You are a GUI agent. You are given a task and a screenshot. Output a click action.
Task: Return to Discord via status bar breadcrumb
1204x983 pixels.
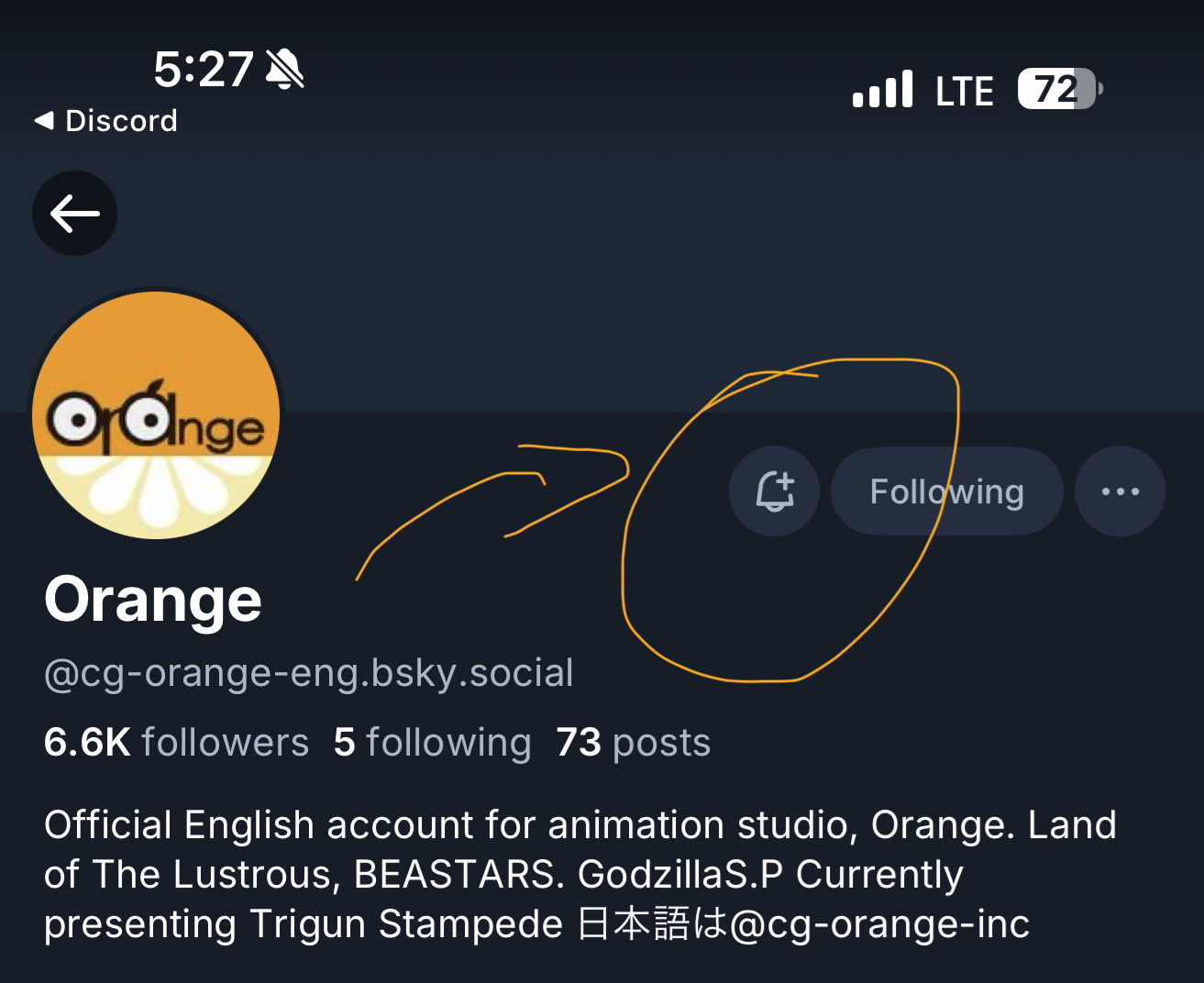click(106, 121)
